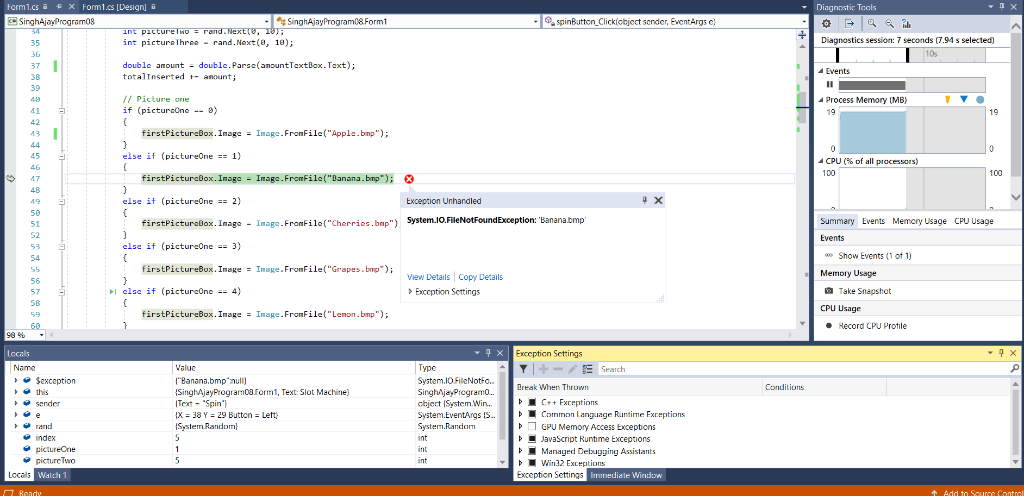Click the Copy Details link
Image resolution: width=1024 pixels, height=496 pixels.
pos(480,277)
